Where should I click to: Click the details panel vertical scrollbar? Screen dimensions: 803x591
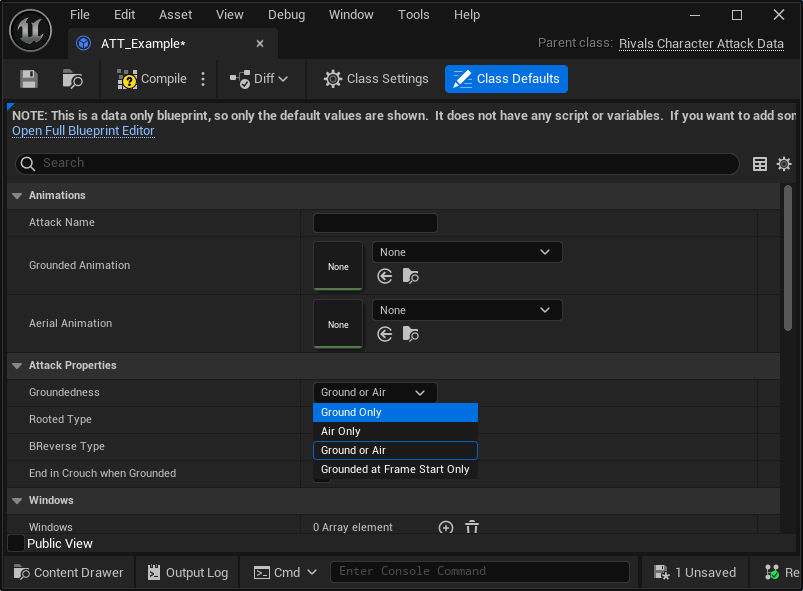(788, 258)
